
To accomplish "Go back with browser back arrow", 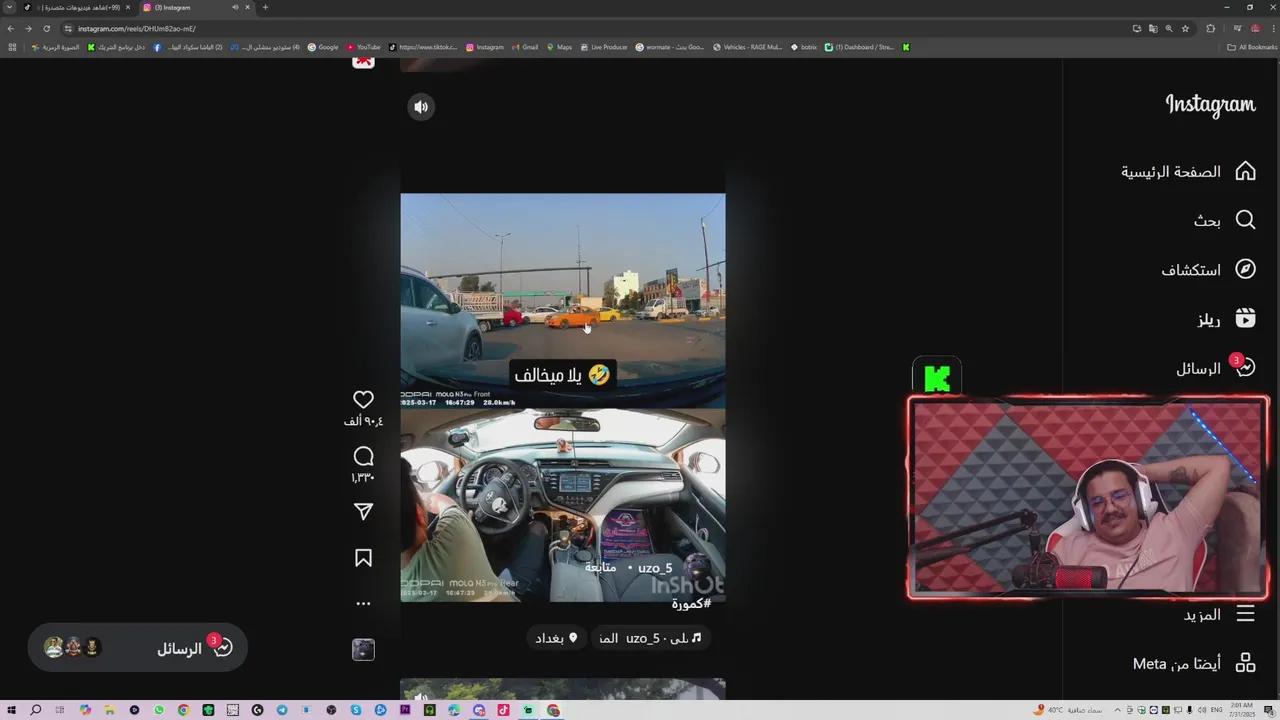I will [x=11, y=28].
